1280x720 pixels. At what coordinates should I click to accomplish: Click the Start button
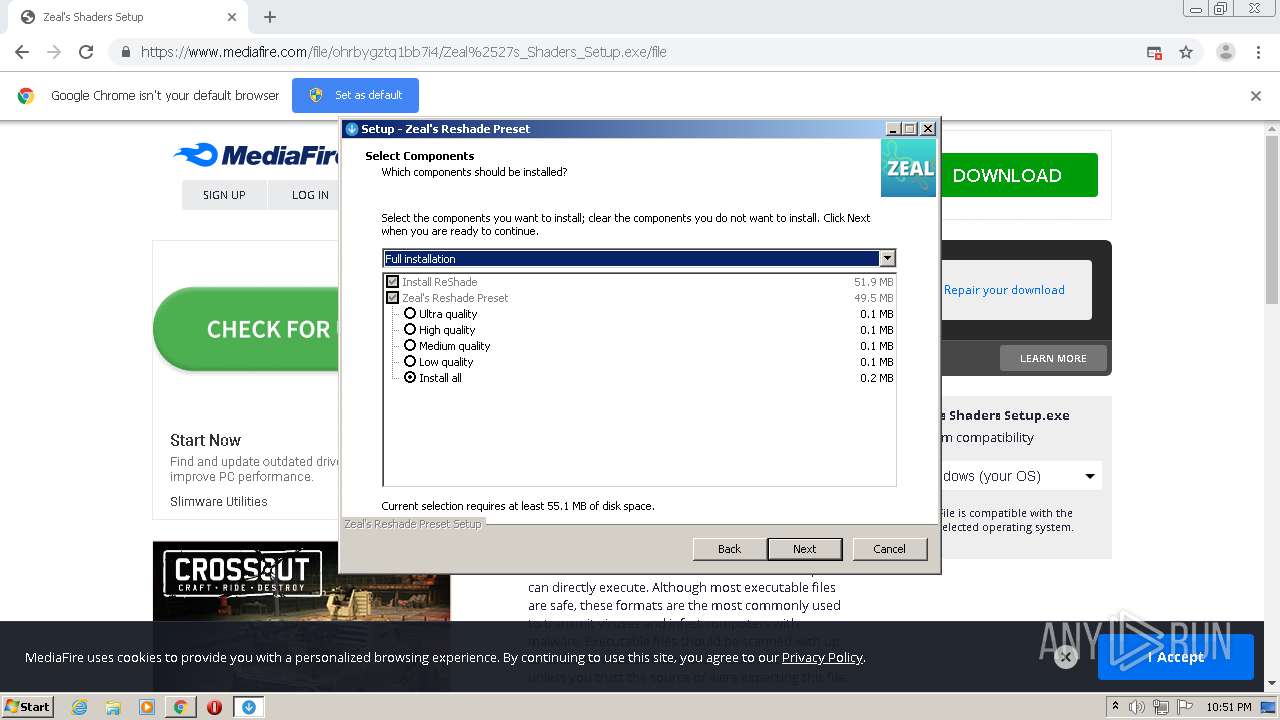tap(27, 707)
